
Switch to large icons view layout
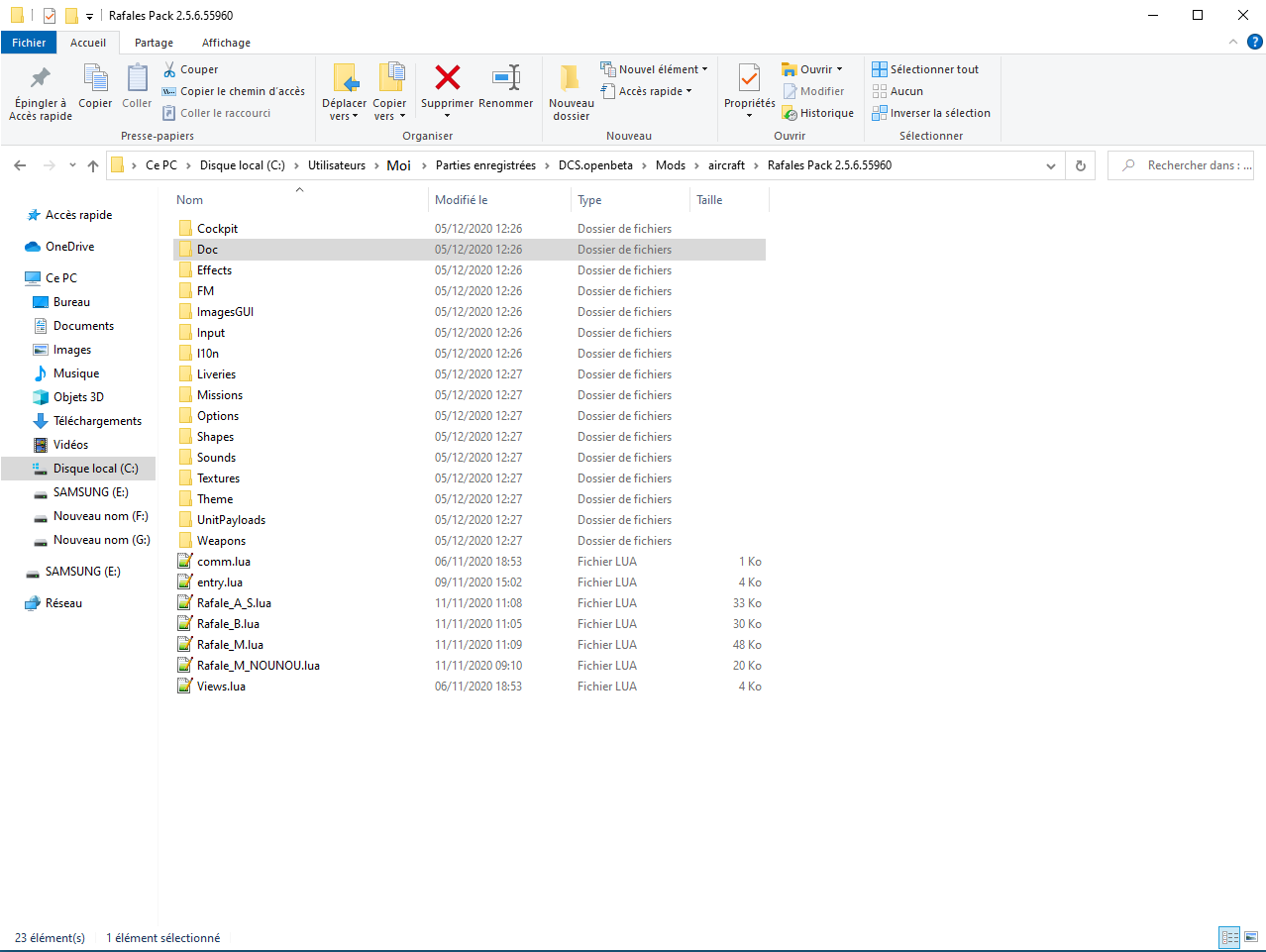point(1251,937)
